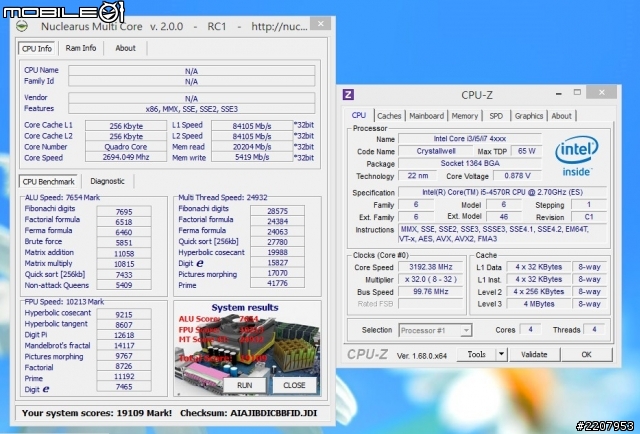Click the Digit Pi score 12618
The width and height of the screenshot is (640, 434).
coord(124,335)
